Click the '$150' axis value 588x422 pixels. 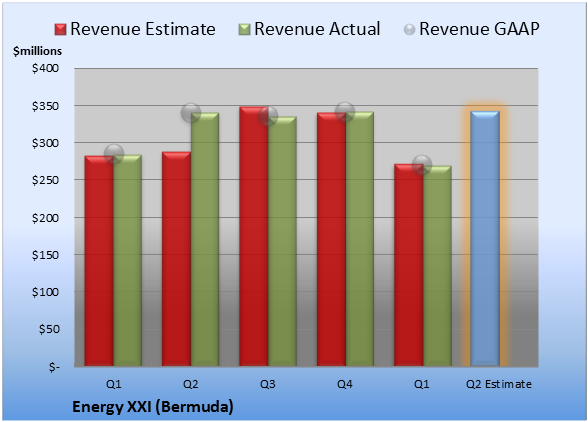[45, 255]
